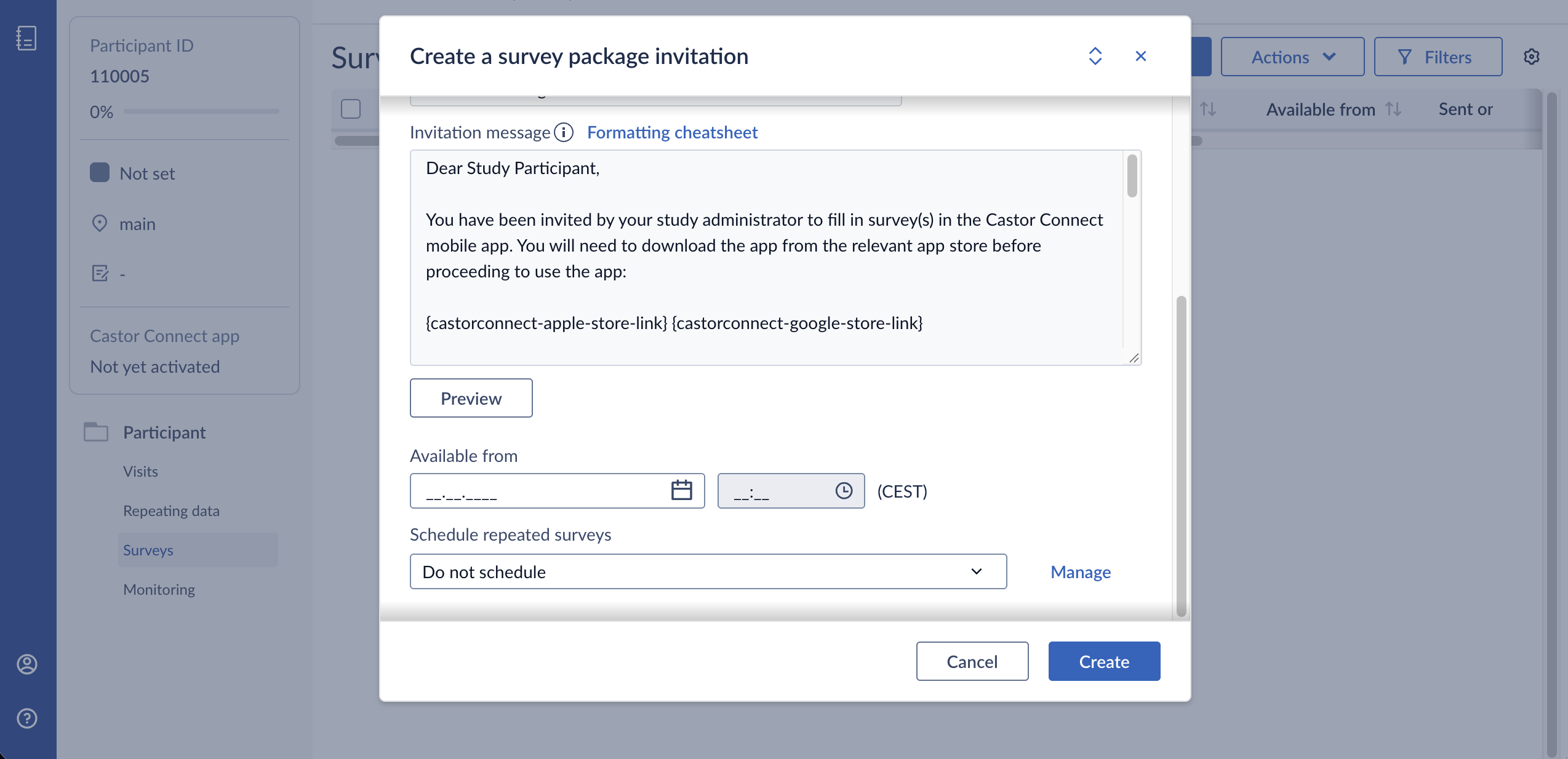Viewport: 1568px width, 759px height.
Task: Click the participant progress bar
Action: 201,111
